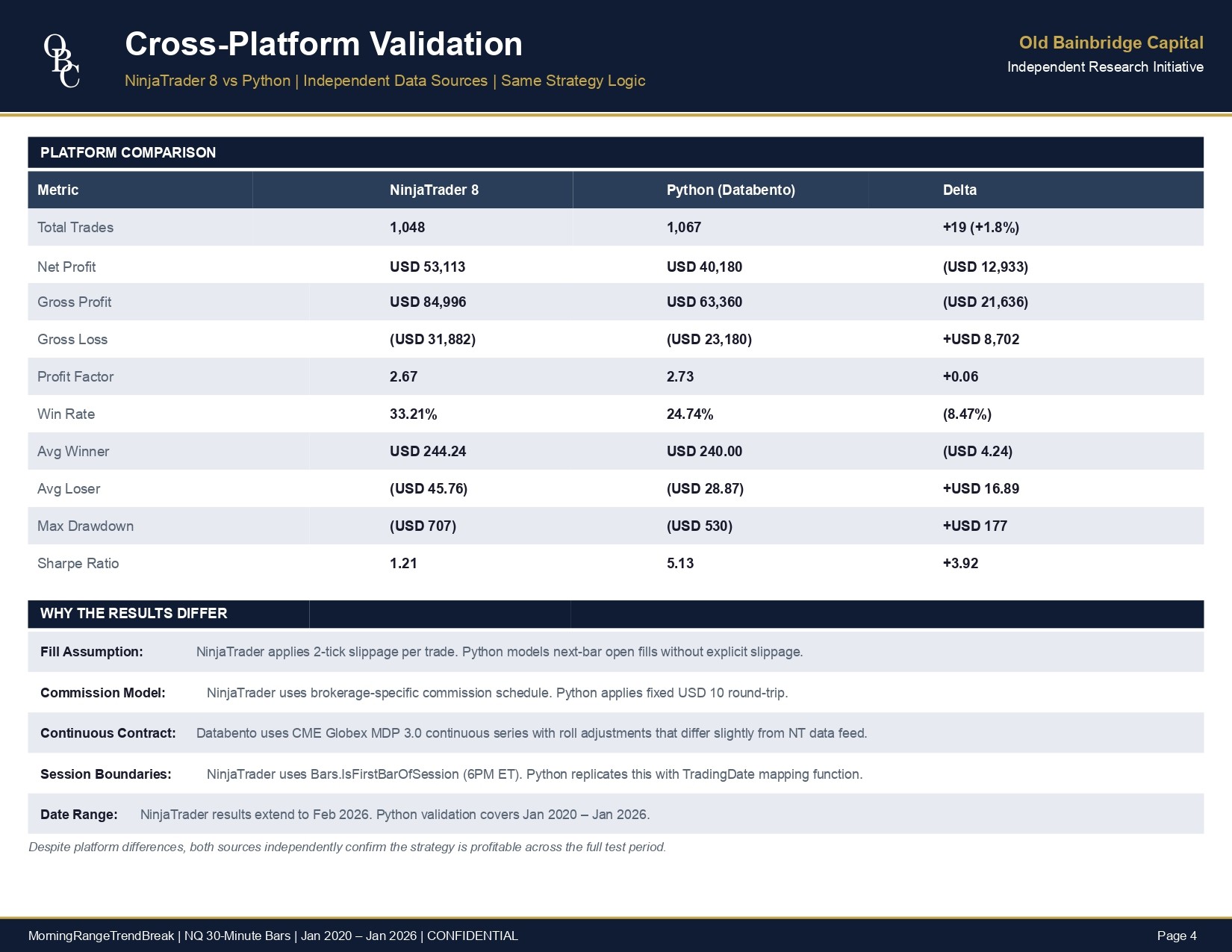Viewport: 1232px width, 952px height.
Task: Select the "2.73" profit factor value
Action: point(680,376)
